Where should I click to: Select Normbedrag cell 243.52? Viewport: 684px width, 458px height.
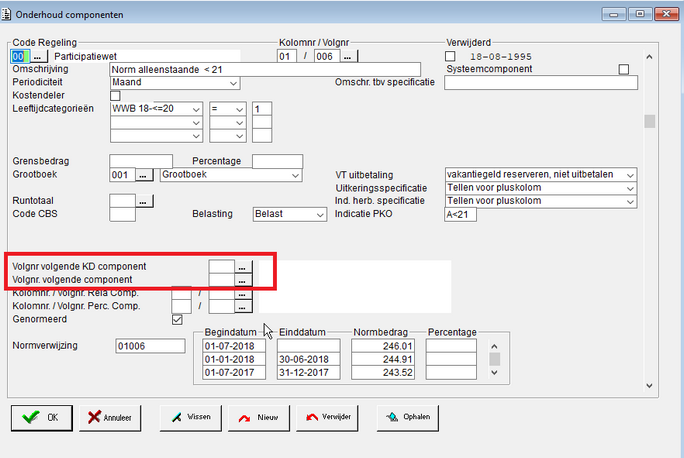click(383, 373)
